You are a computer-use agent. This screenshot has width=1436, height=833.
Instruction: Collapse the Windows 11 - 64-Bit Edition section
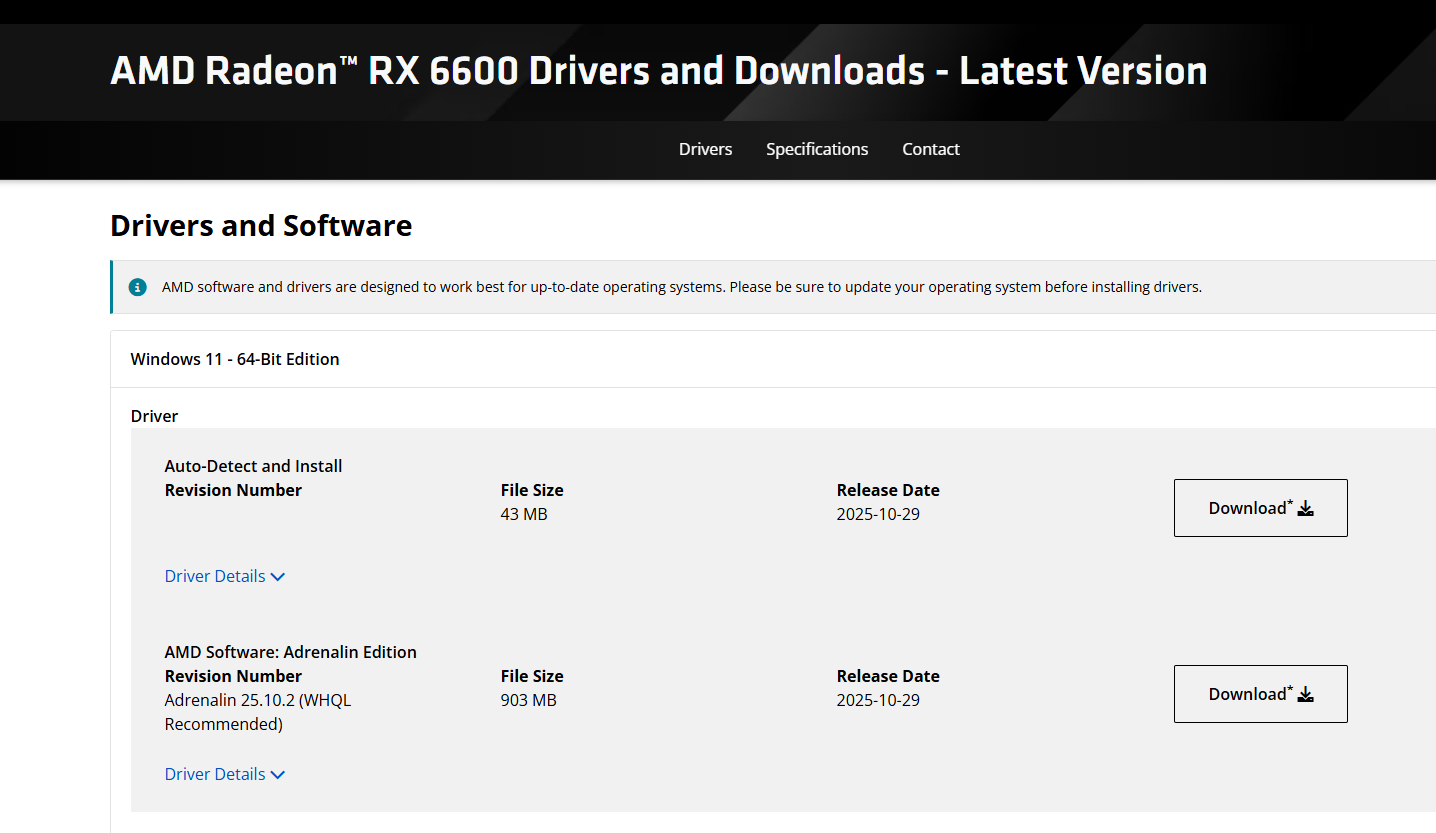coord(773,359)
